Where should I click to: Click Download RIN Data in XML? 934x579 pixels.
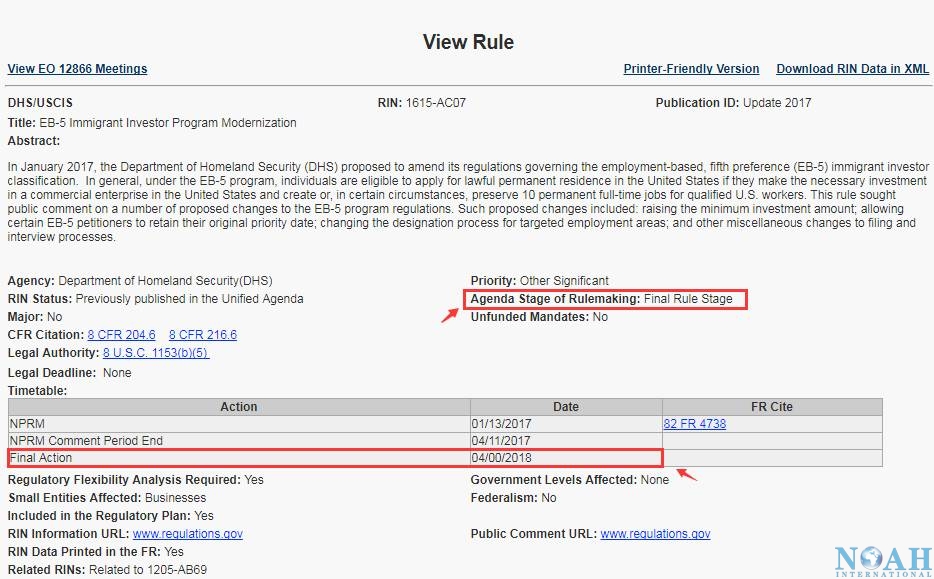(852, 69)
